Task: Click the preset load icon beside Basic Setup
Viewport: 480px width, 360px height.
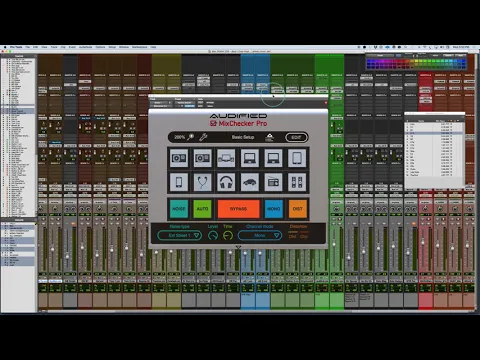Action: [269, 137]
